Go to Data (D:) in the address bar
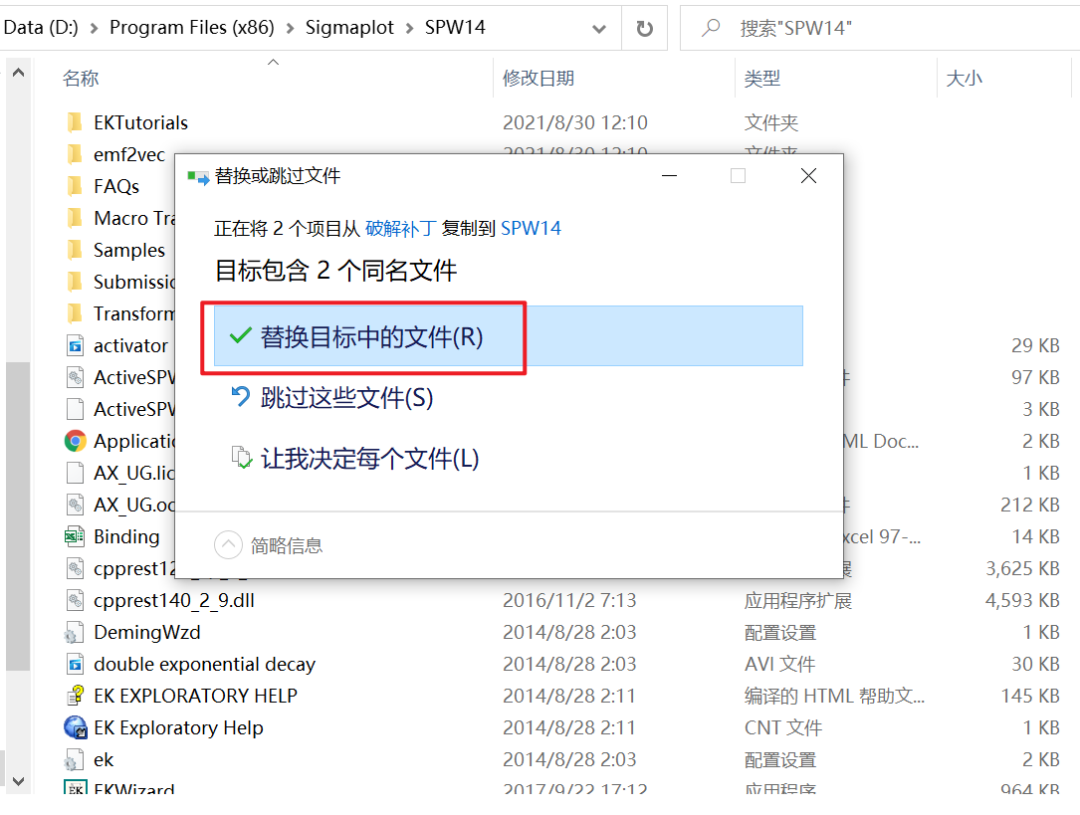The width and height of the screenshot is (1080, 815). (x=41, y=28)
